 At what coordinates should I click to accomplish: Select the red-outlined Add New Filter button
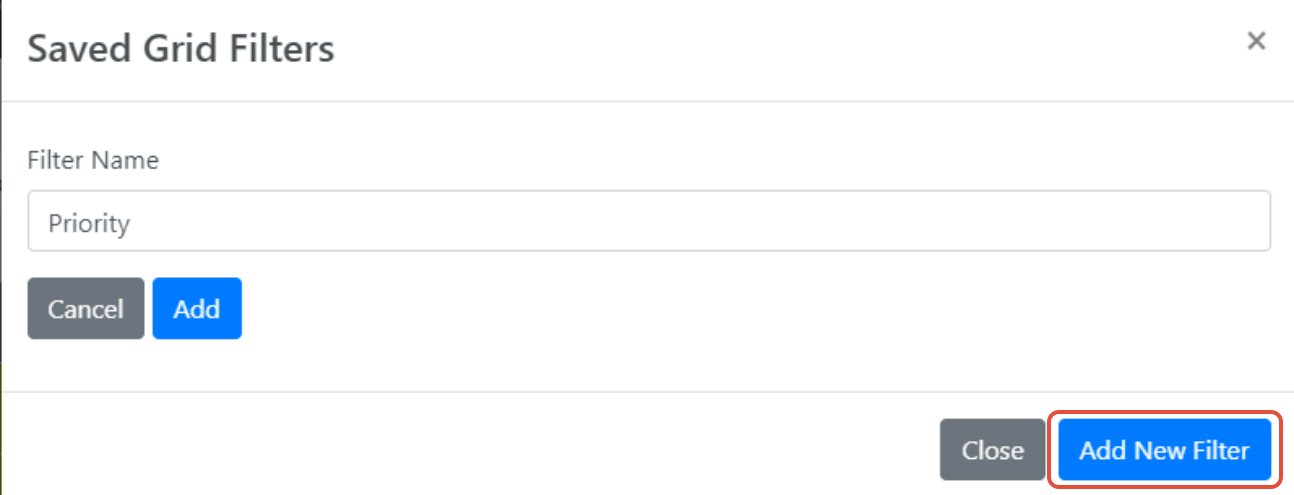(x=1164, y=451)
